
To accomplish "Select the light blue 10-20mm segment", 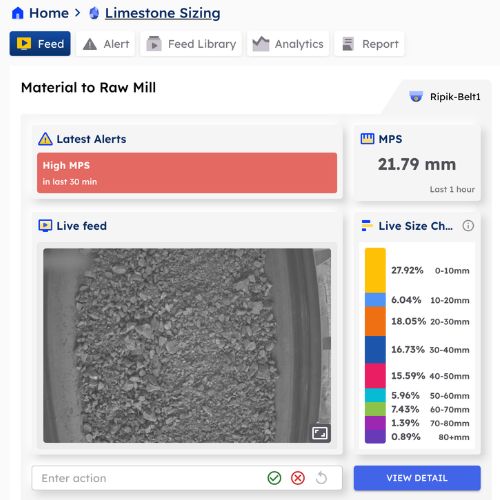I will click(x=375, y=300).
